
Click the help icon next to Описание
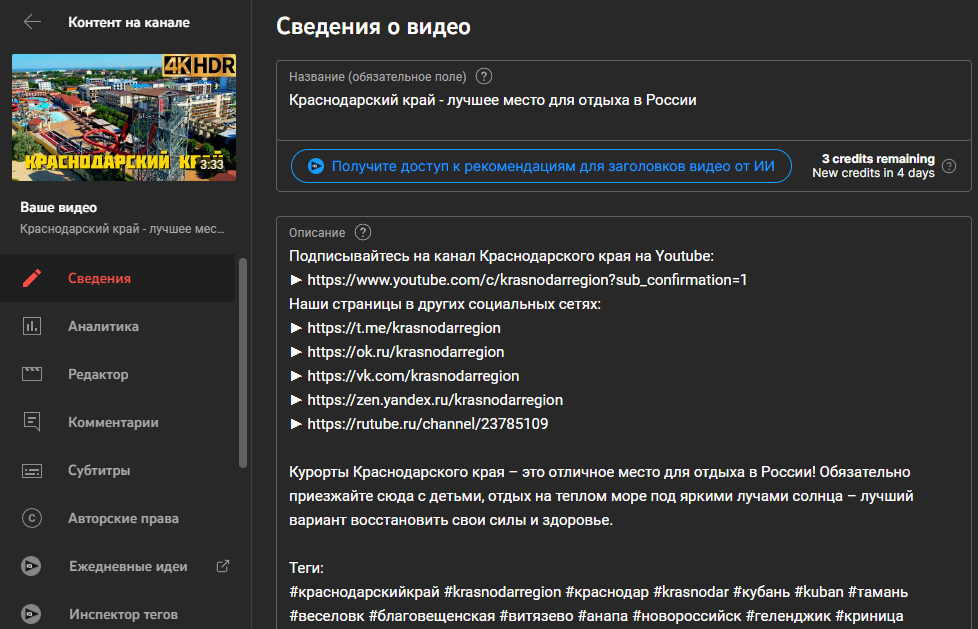click(x=363, y=233)
